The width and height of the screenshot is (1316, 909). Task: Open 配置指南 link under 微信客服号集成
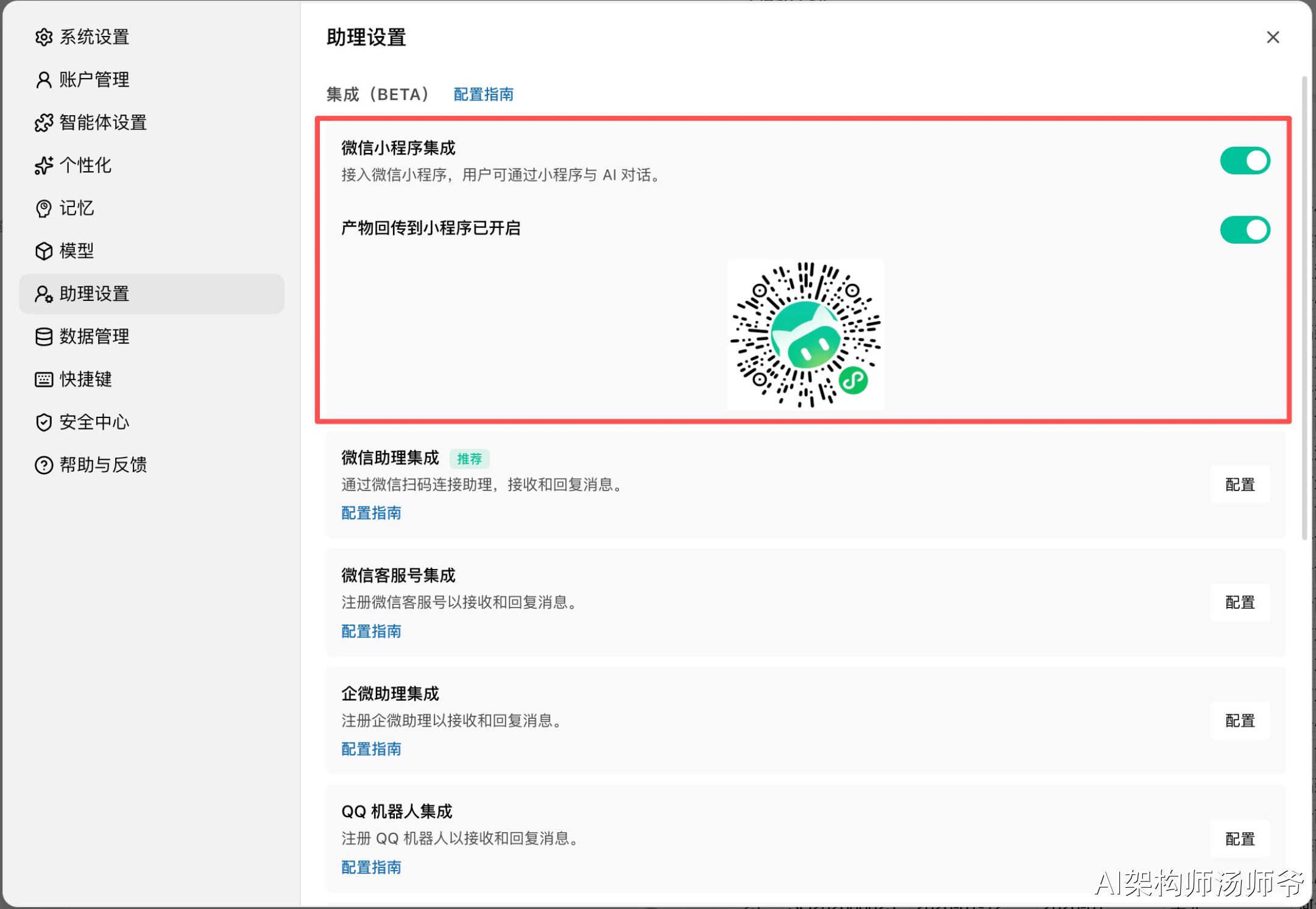click(x=371, y=631)
